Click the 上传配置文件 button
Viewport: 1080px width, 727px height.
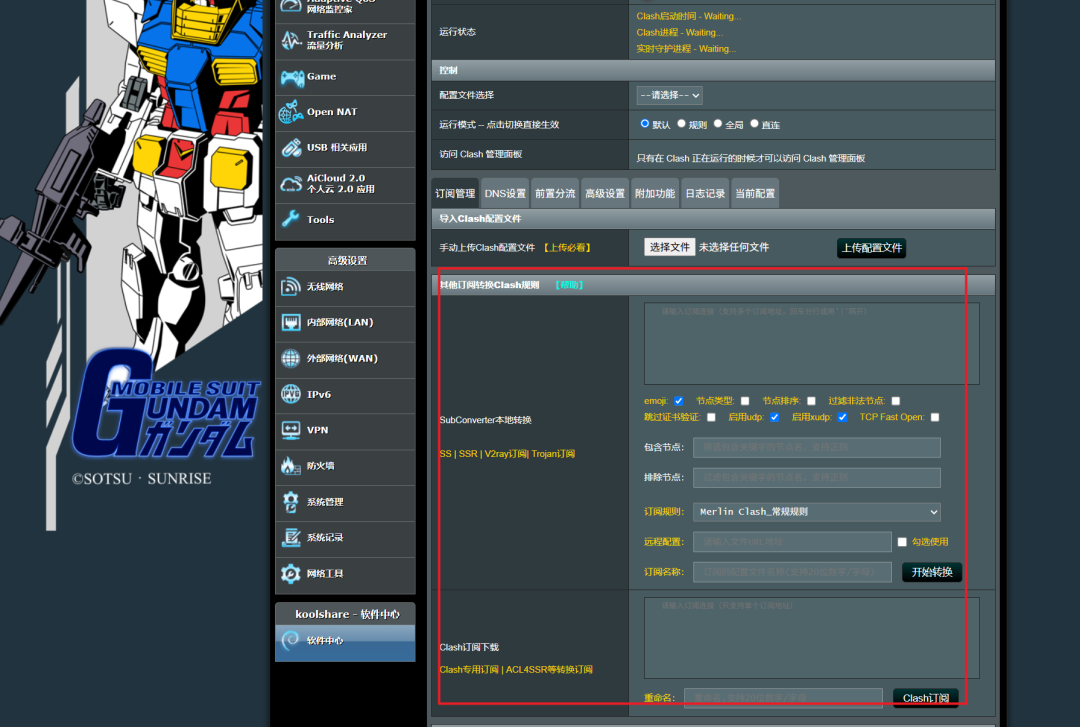[872, 248]
